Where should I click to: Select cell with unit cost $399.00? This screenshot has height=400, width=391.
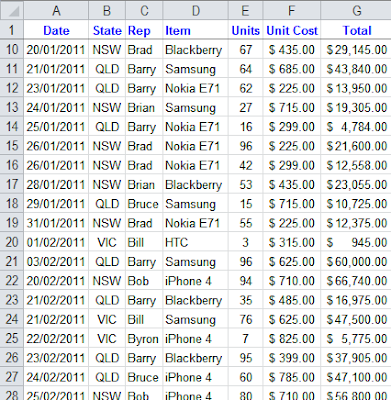coord(292,358)
